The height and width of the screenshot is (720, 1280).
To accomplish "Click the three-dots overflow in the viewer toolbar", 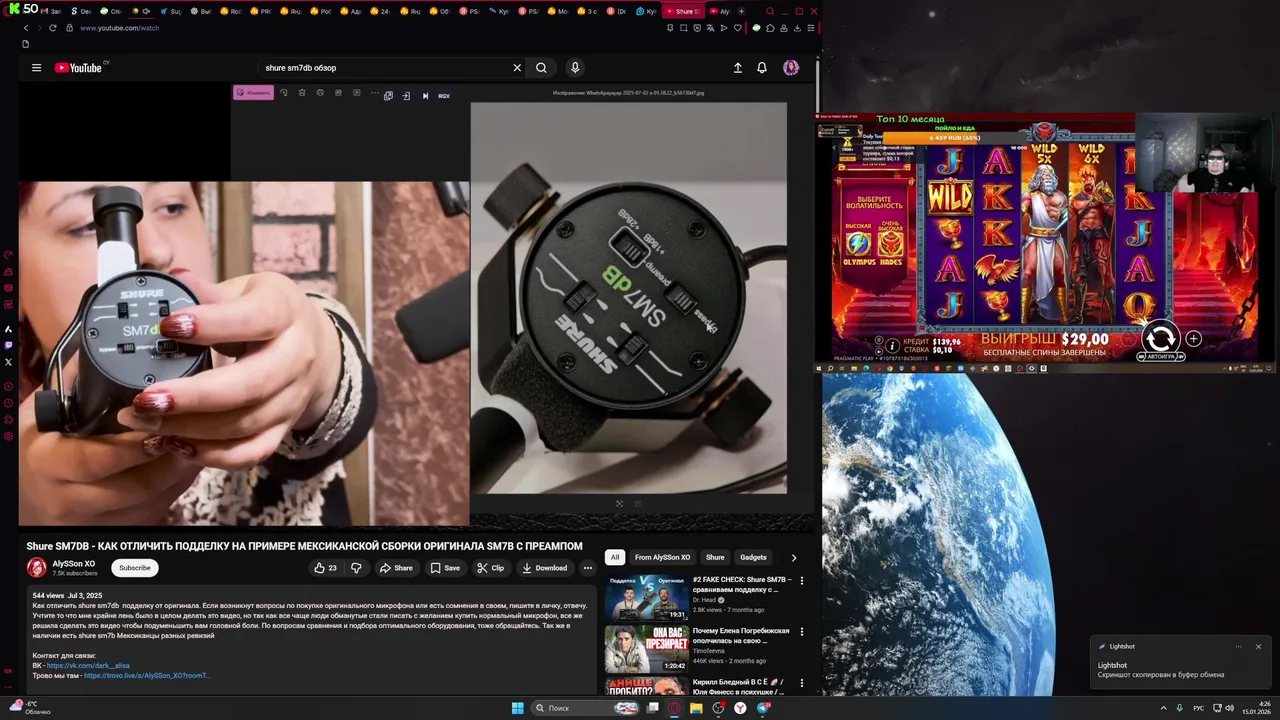I will tap(374, 93).
